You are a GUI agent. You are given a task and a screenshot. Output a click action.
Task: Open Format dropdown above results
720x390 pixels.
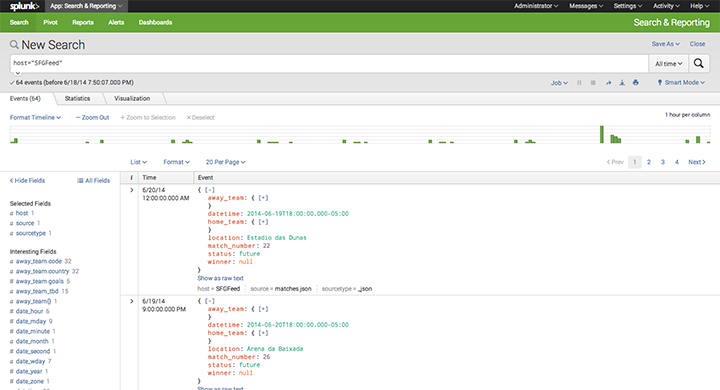click(176, 162)
